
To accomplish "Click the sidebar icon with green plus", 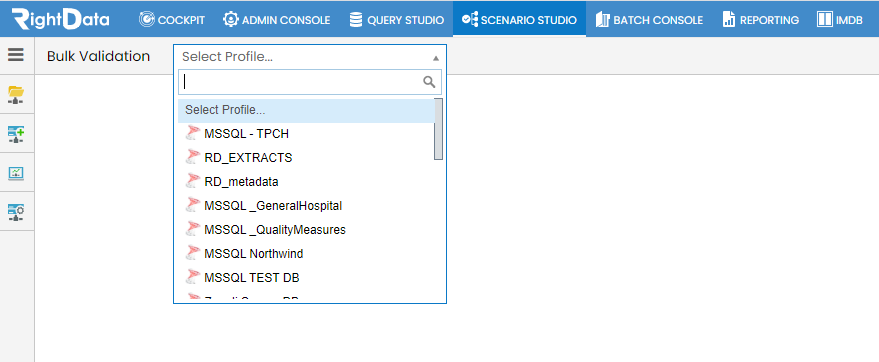I will point(16,134).
